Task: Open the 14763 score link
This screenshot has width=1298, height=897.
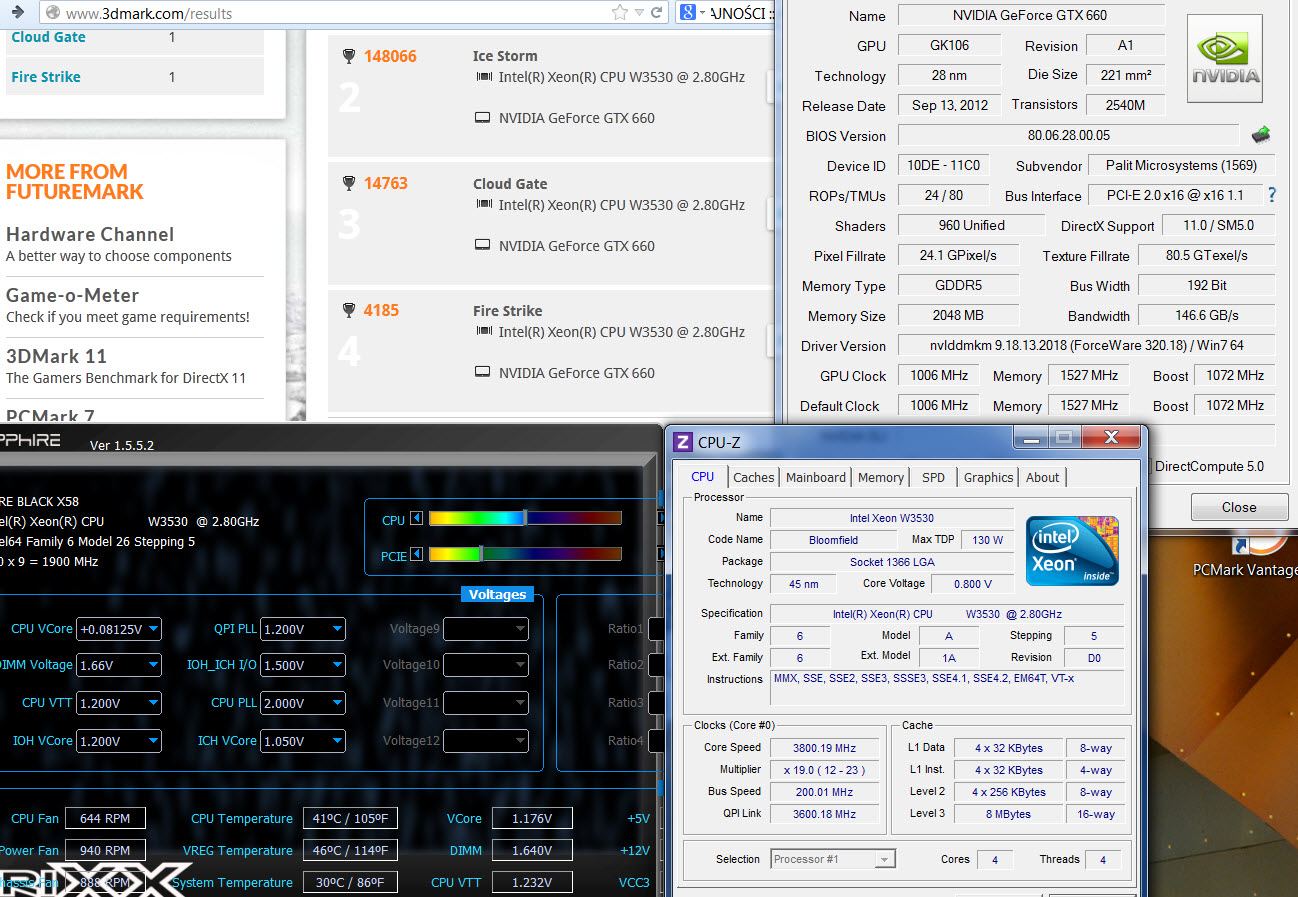Action: click(x=386, y=183)
